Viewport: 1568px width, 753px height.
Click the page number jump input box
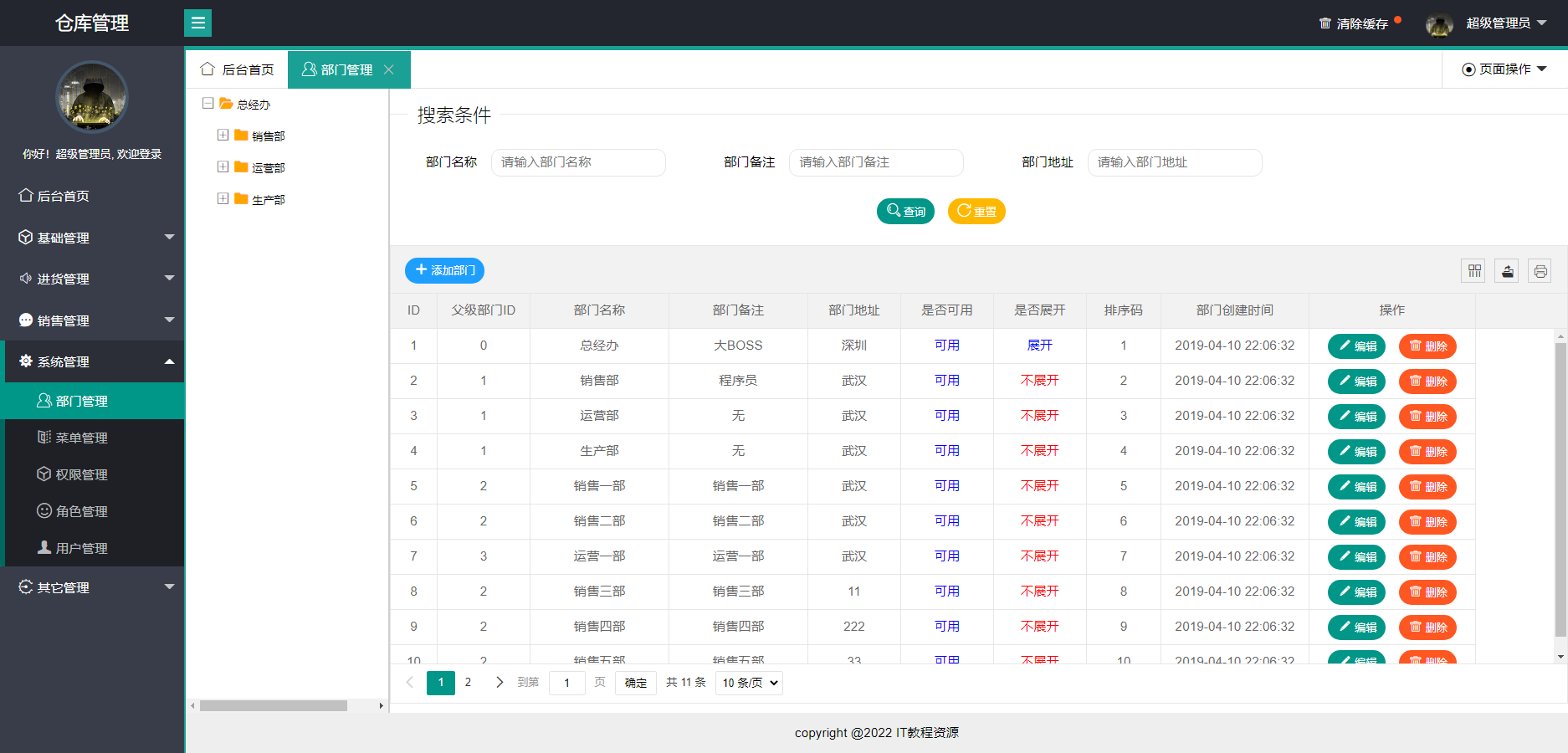[566, 683]
